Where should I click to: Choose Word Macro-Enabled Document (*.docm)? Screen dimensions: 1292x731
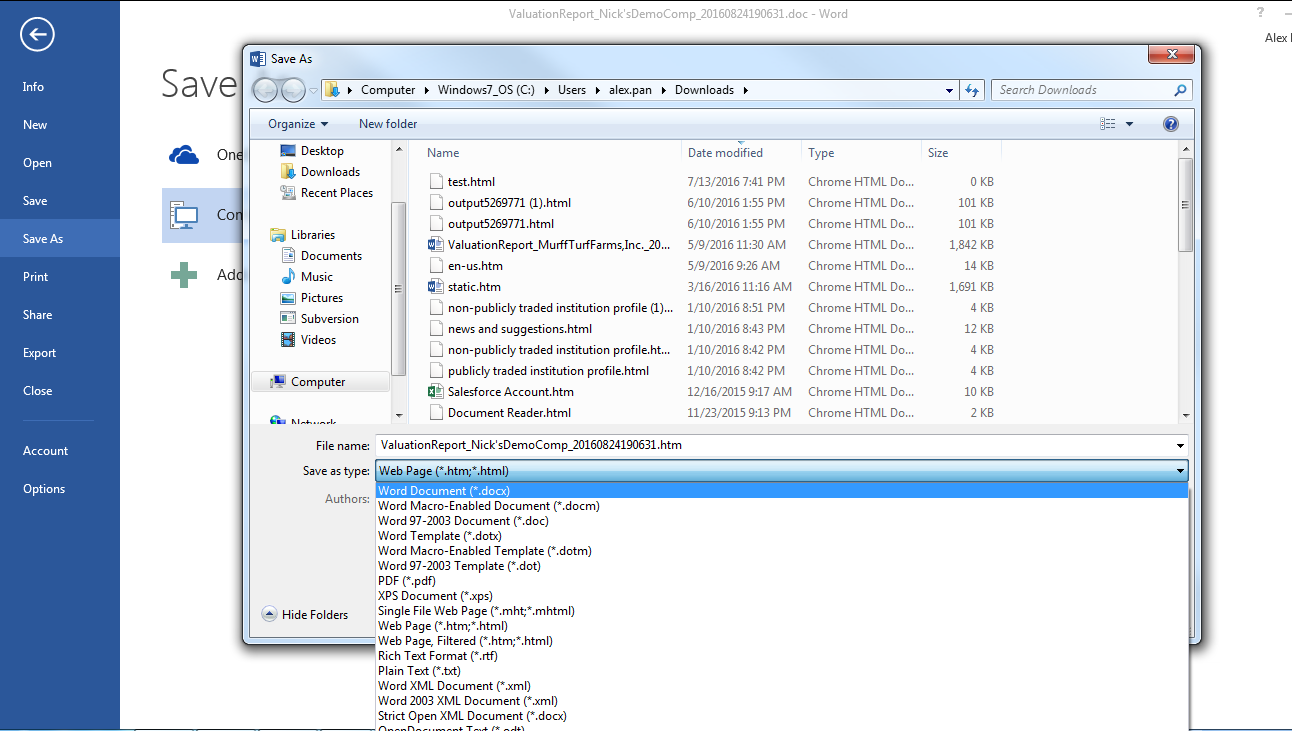pyautogui.click(x=782, y=506)
